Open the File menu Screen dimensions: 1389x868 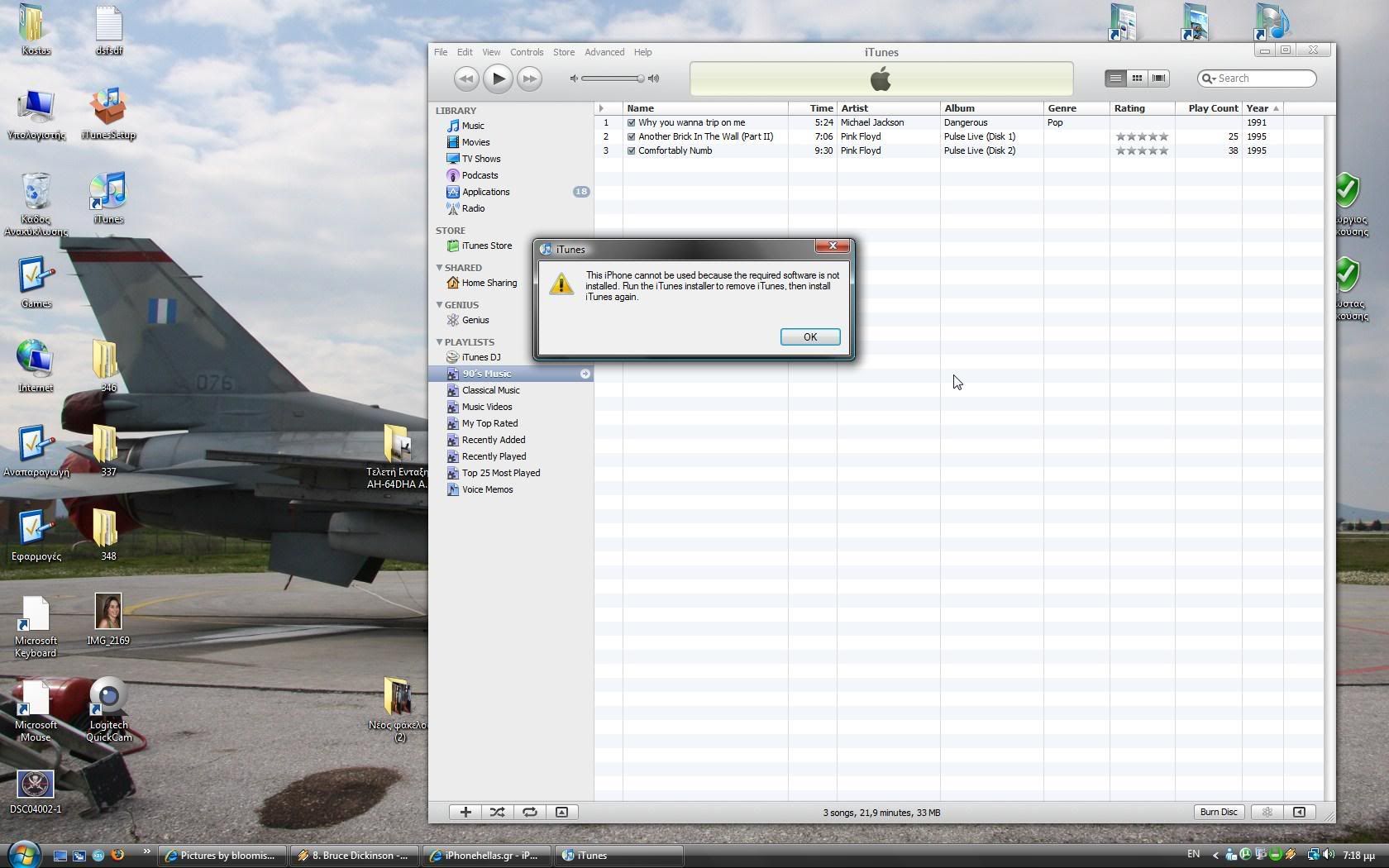(x=441, y=52)
